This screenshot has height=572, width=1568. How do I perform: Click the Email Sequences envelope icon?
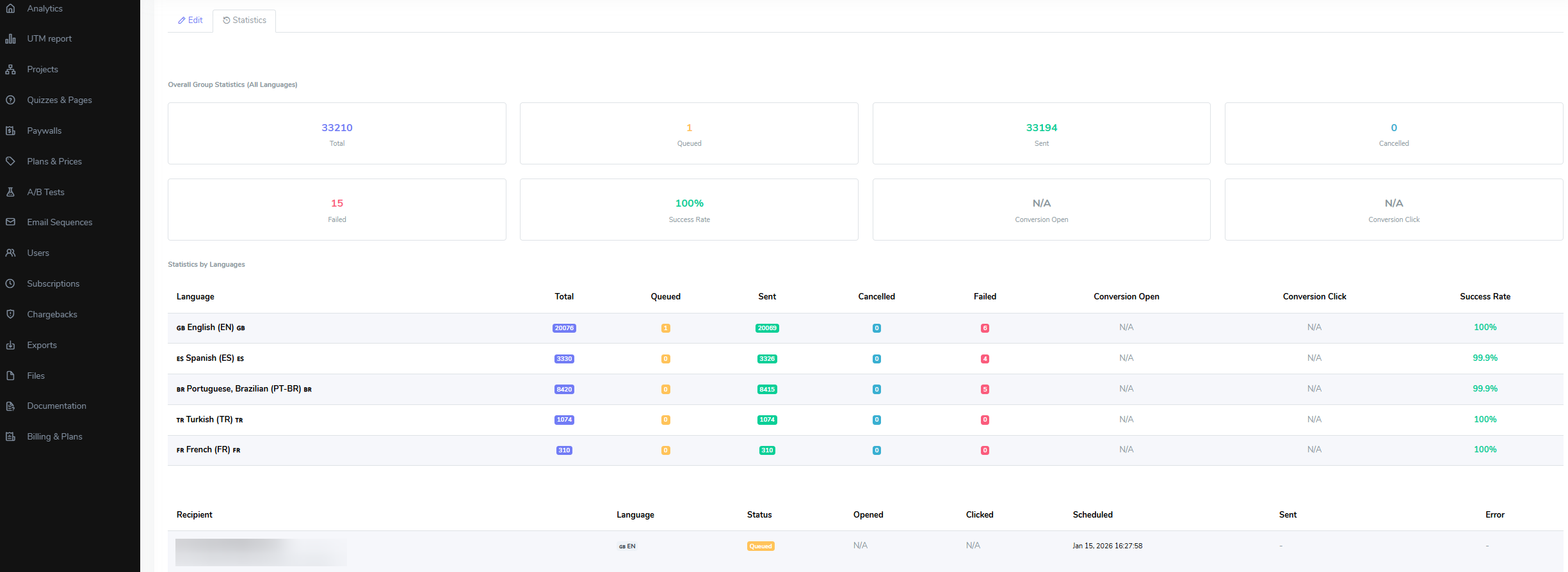[10, 222]
